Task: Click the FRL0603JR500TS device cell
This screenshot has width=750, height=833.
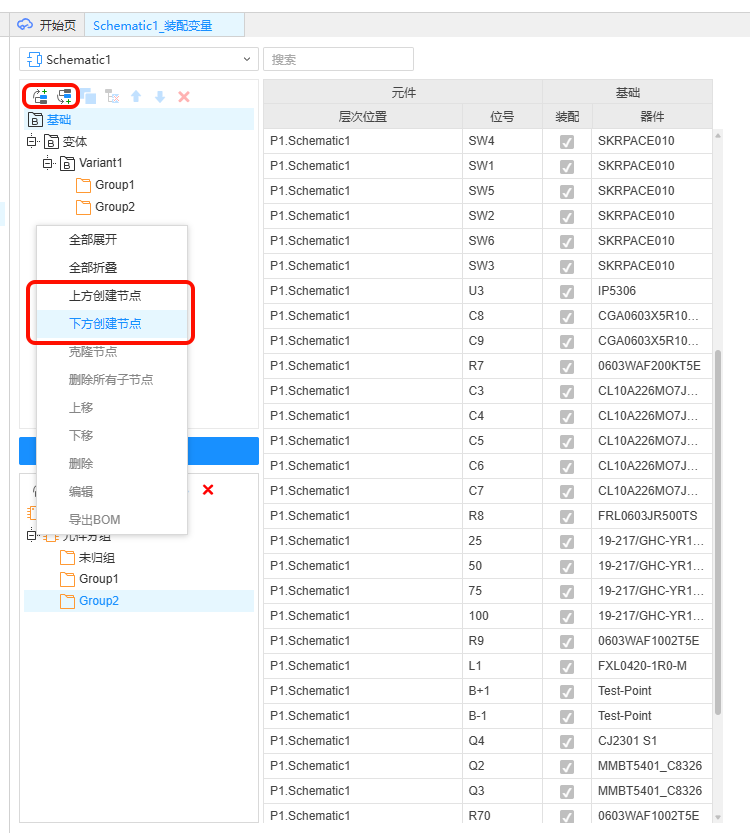Action: (652, 515)
